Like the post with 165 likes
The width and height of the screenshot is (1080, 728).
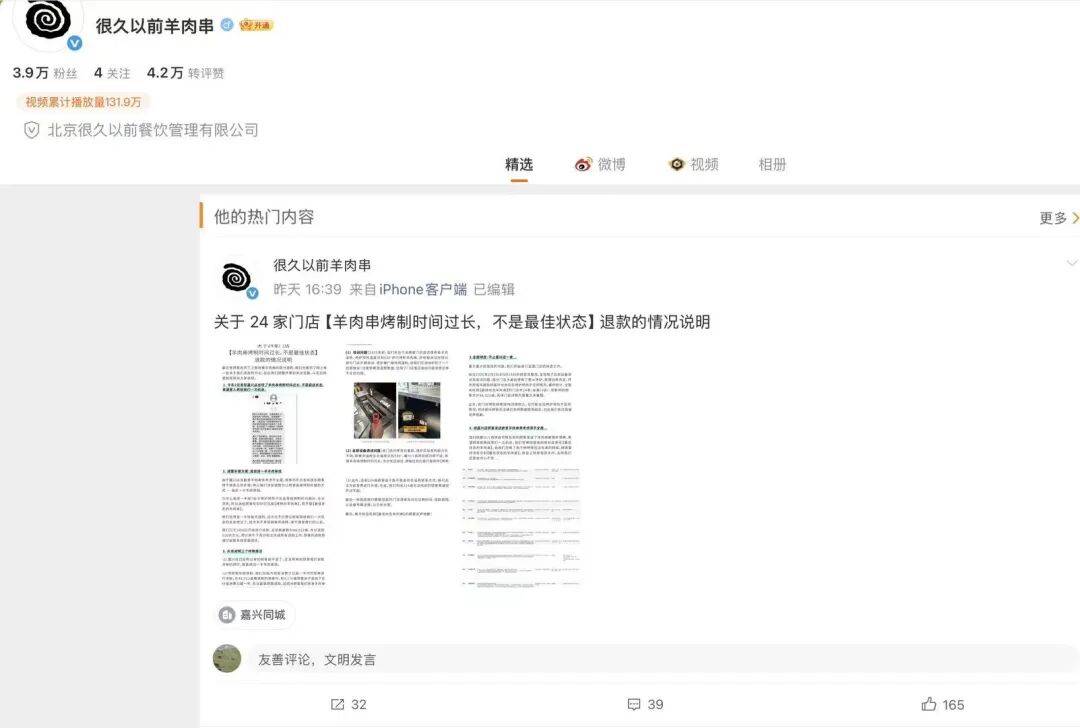click(x=942, y=705)
